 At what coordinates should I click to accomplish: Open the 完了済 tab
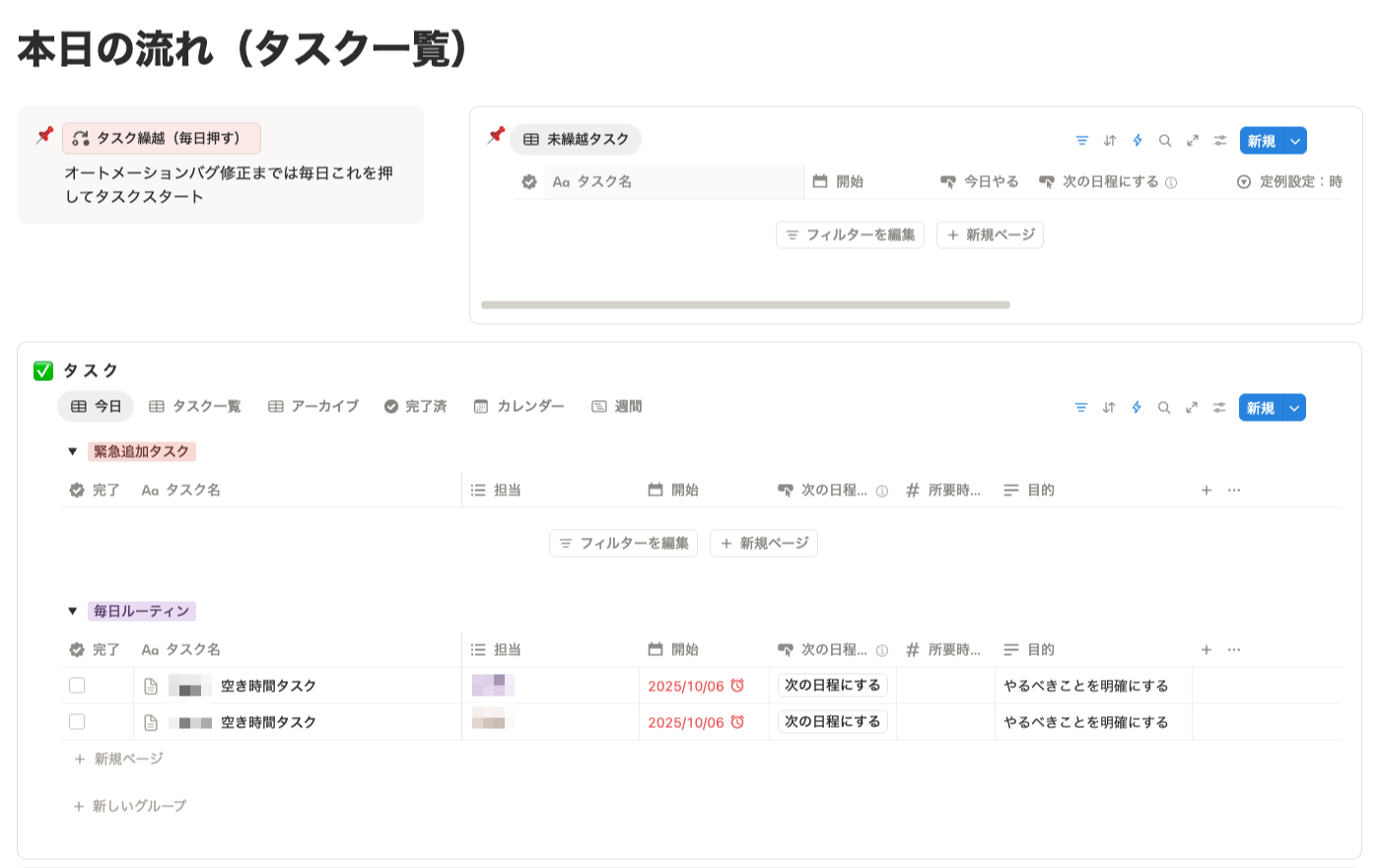415,406
